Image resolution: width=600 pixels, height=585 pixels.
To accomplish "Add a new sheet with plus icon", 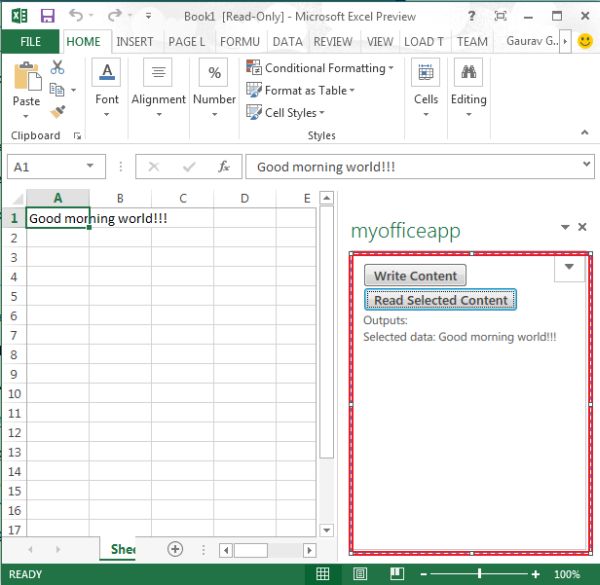I will pos(175,549).
